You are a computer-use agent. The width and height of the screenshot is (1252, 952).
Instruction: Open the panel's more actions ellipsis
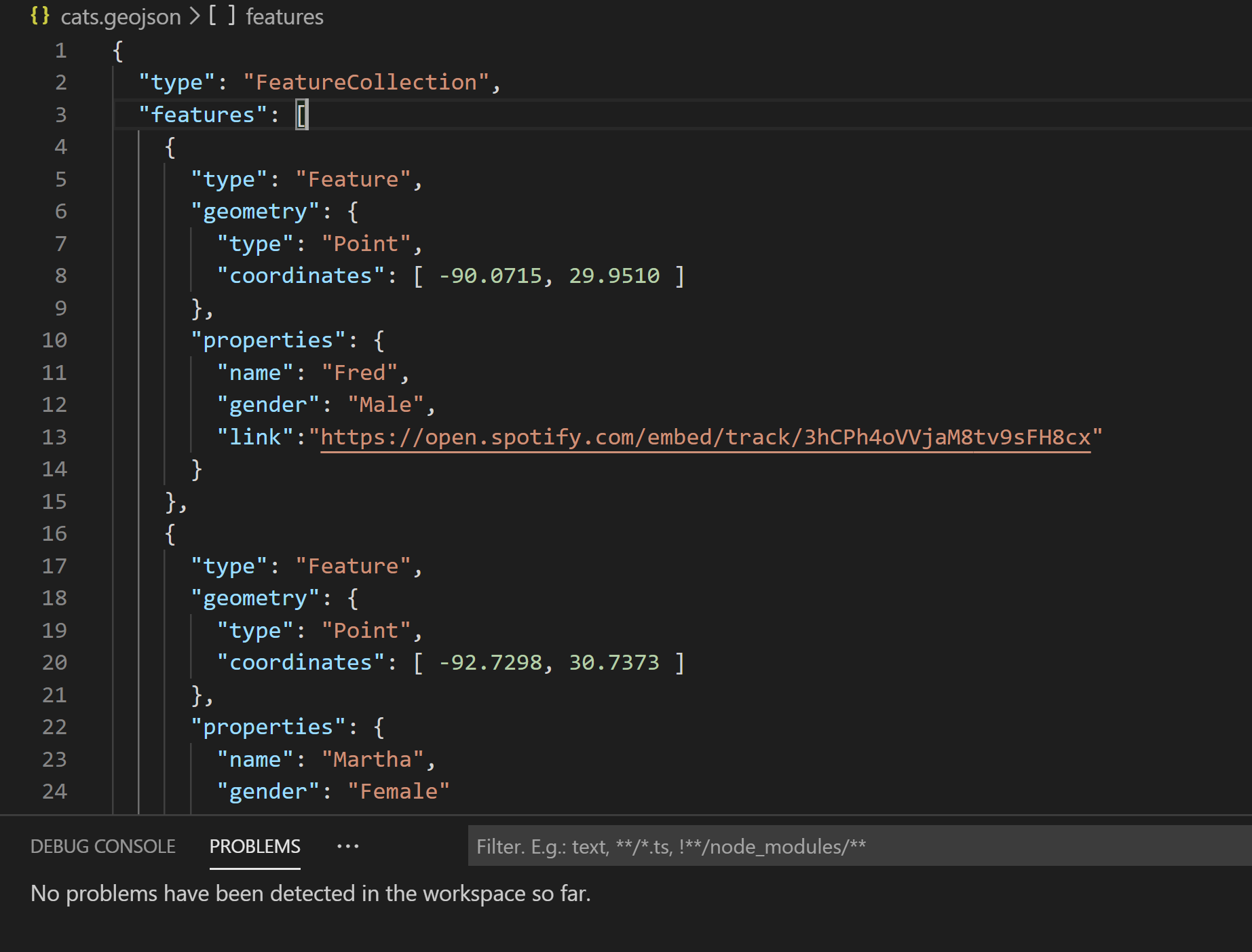[348, 846]
